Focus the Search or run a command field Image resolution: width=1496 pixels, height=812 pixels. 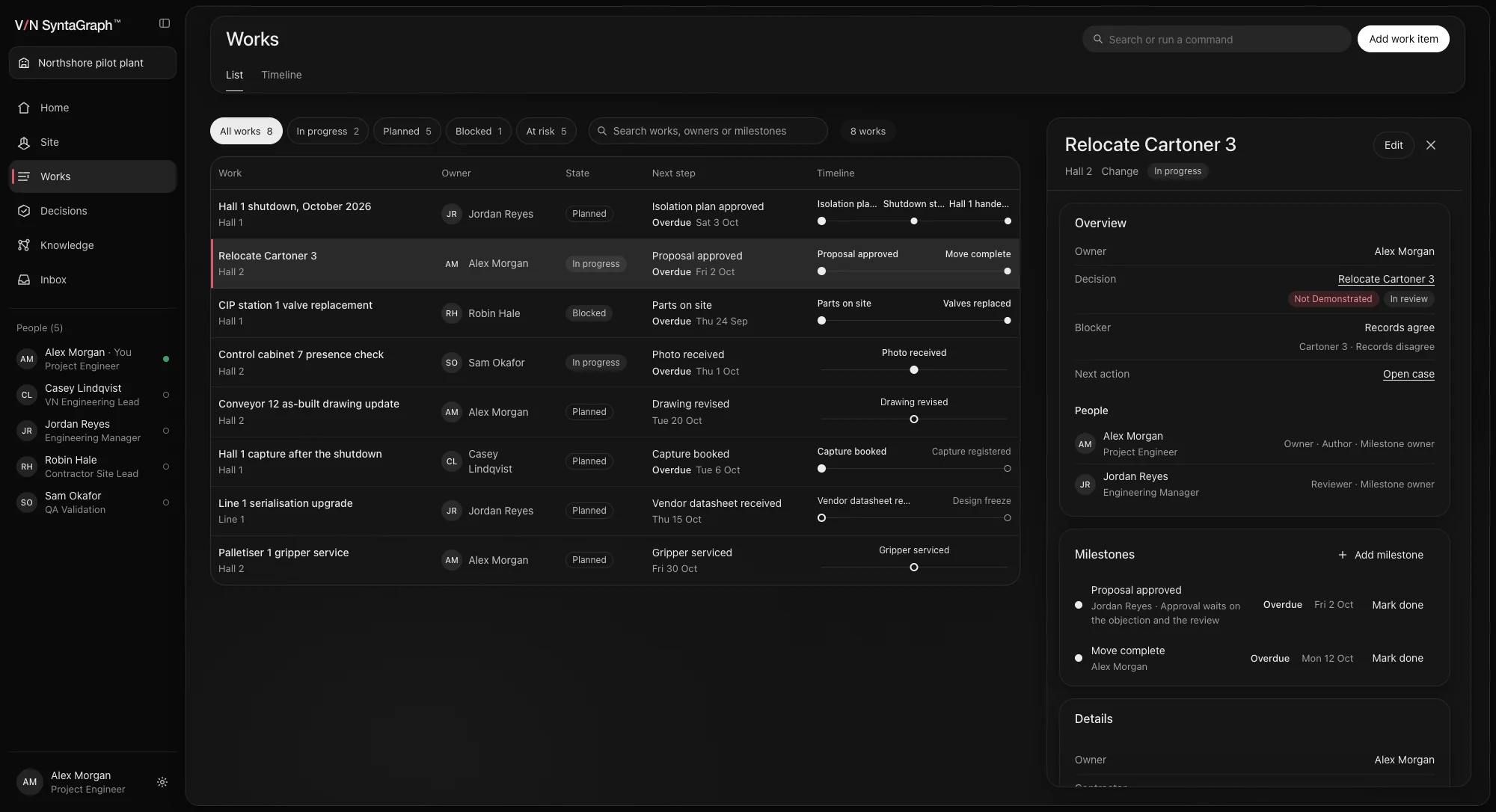[x=1216, y=39]
